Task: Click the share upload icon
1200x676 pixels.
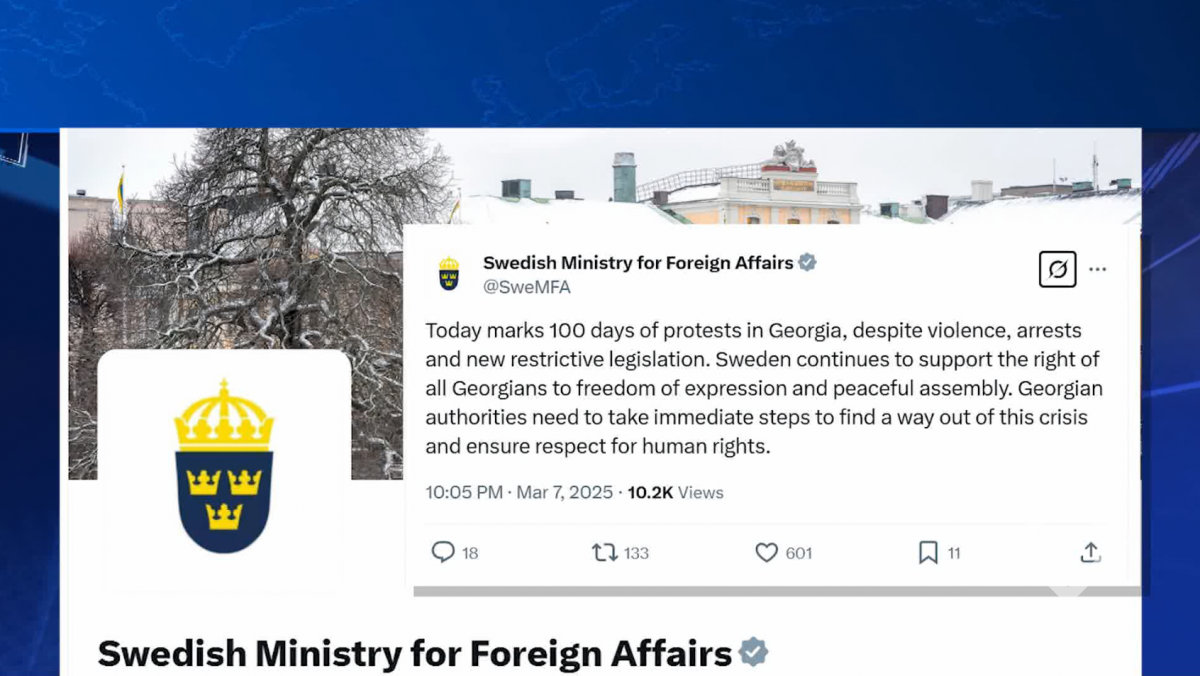Action: pos(1090,552)
